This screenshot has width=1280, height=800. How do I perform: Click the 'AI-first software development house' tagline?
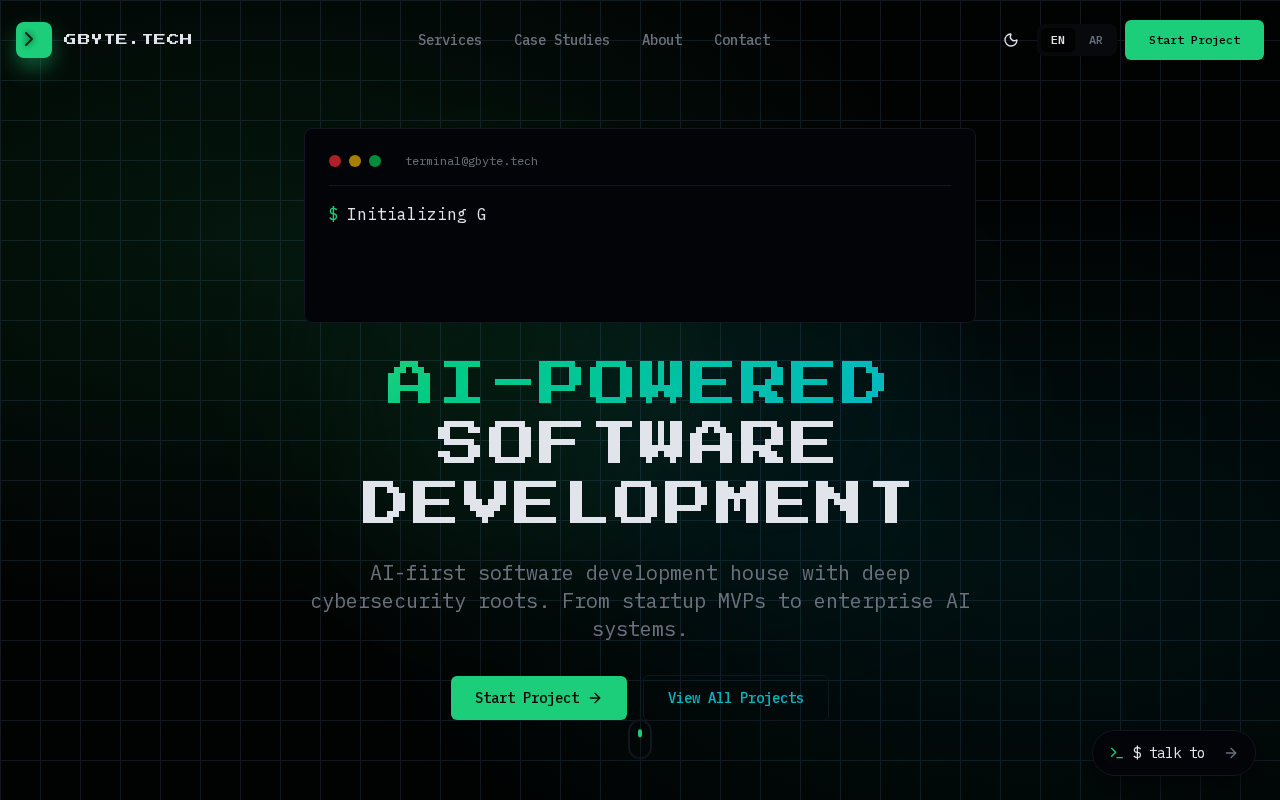click(x=640, y=601)
